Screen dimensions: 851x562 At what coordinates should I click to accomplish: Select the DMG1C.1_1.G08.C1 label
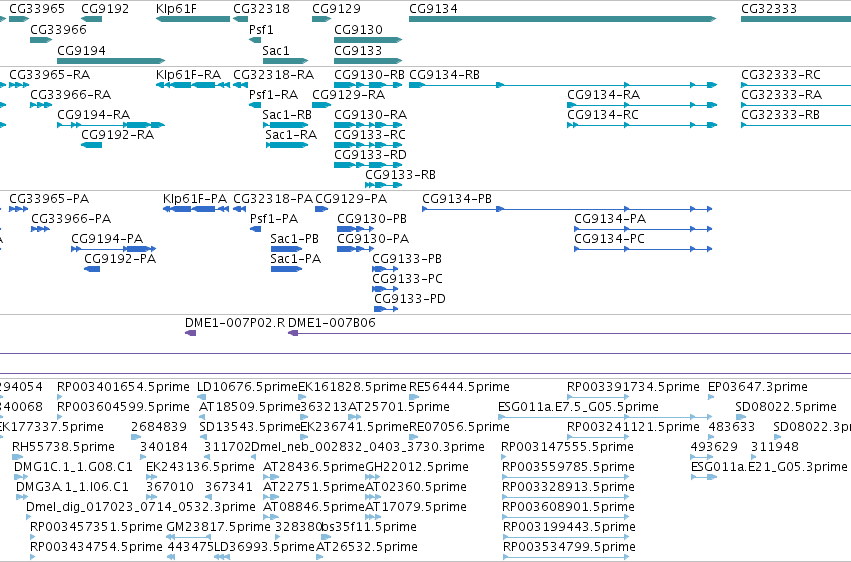pyautogui.click(x=73, y=467)
